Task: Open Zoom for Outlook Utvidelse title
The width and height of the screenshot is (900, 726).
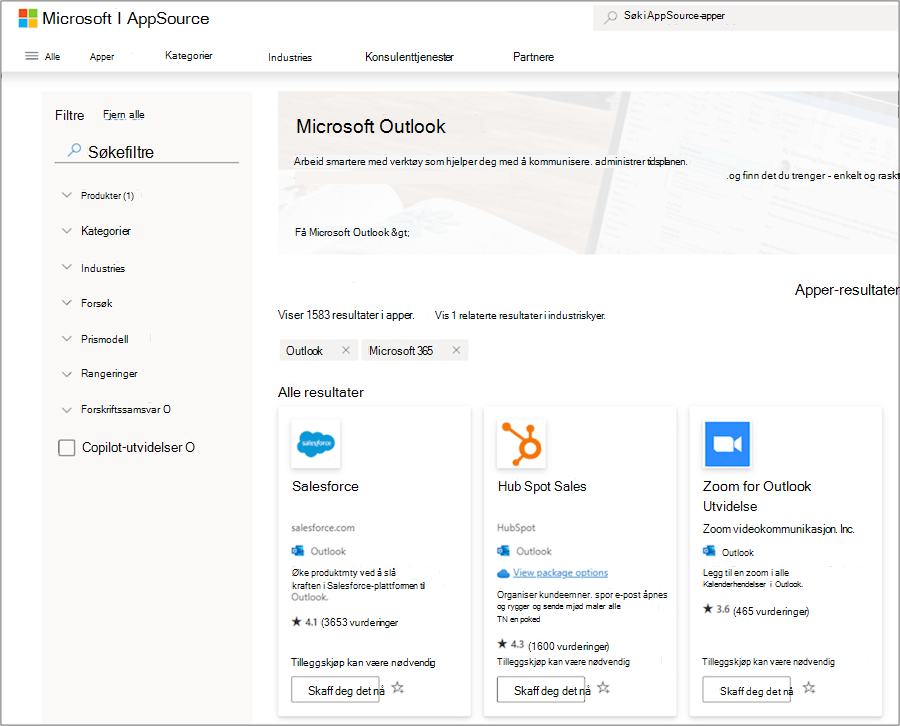Action: (757, 496)
